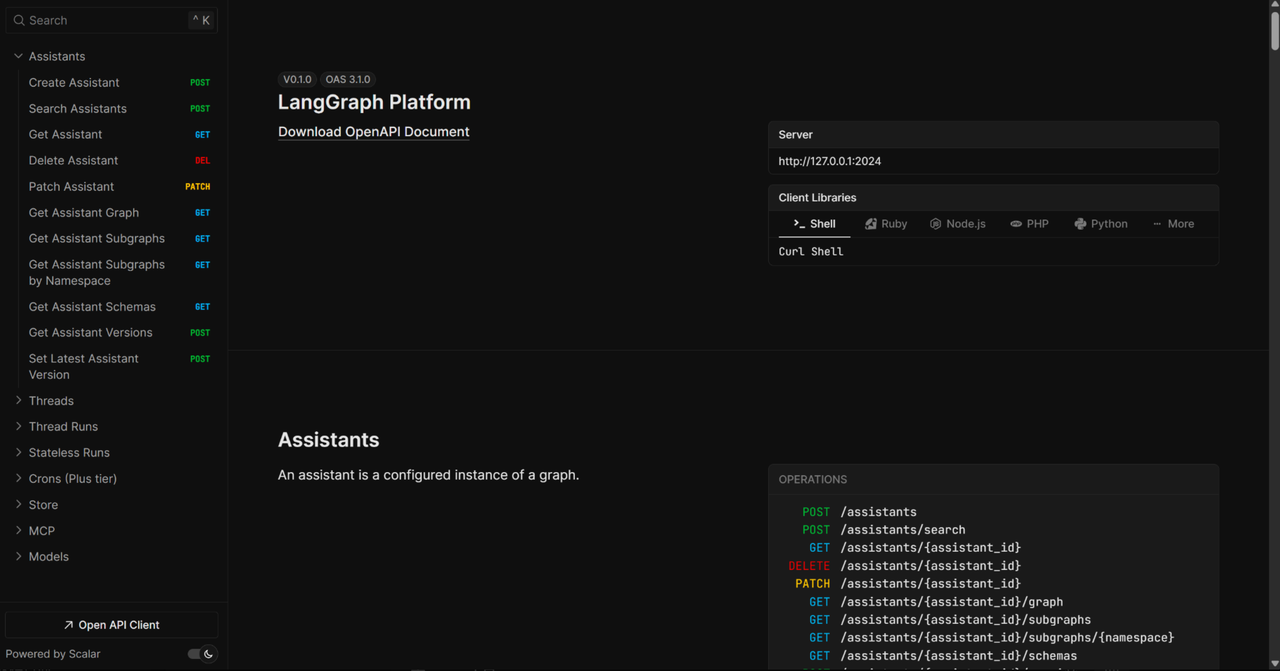The image size is (1280, 671).
Task: Expand the Crons (Plus tier) section
Action: [x=18, y=479]
